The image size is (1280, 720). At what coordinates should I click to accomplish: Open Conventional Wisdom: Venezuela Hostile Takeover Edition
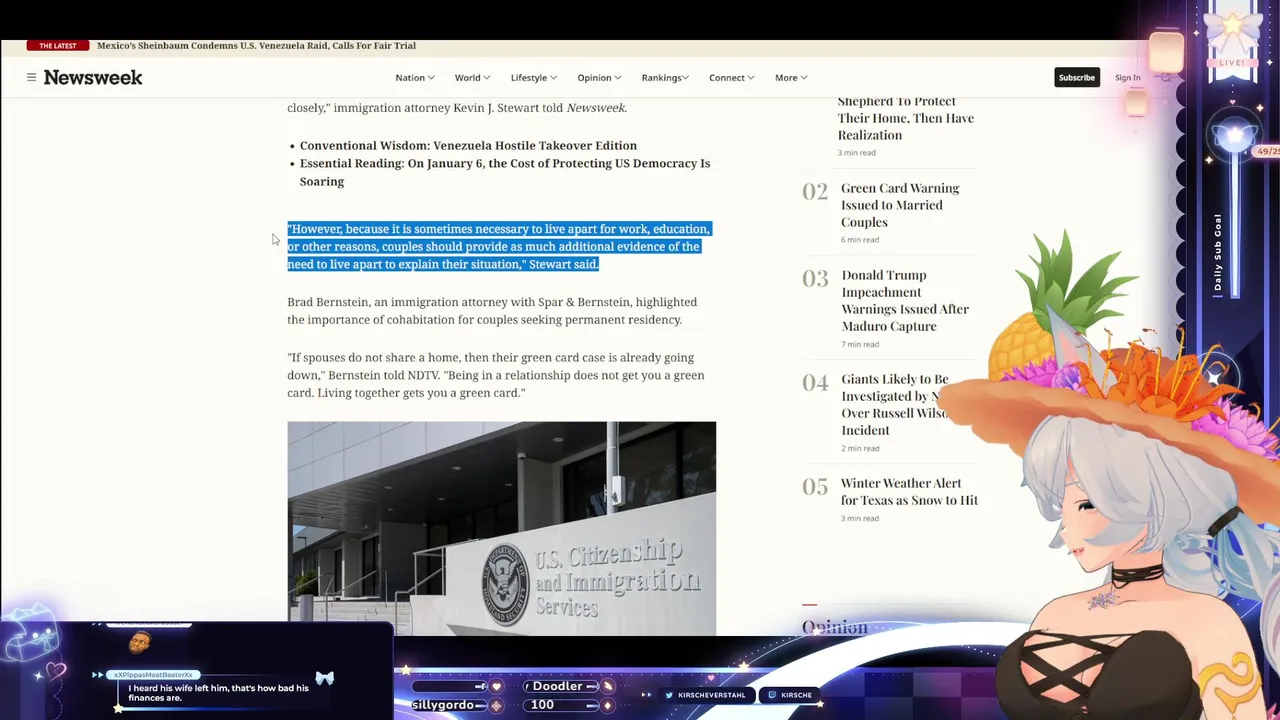pos(468,145)
